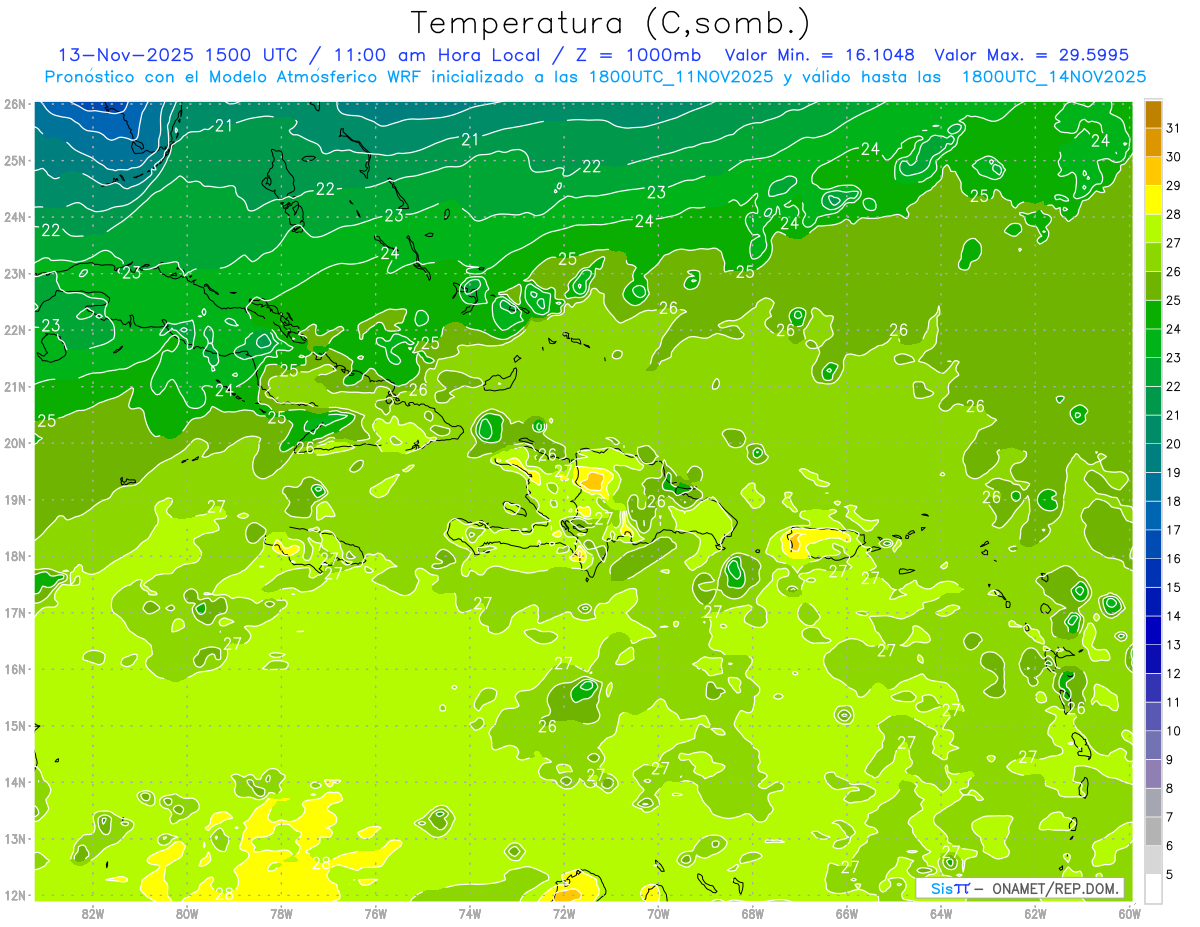Click the '28' value on the color legend

click(1174, 214)
